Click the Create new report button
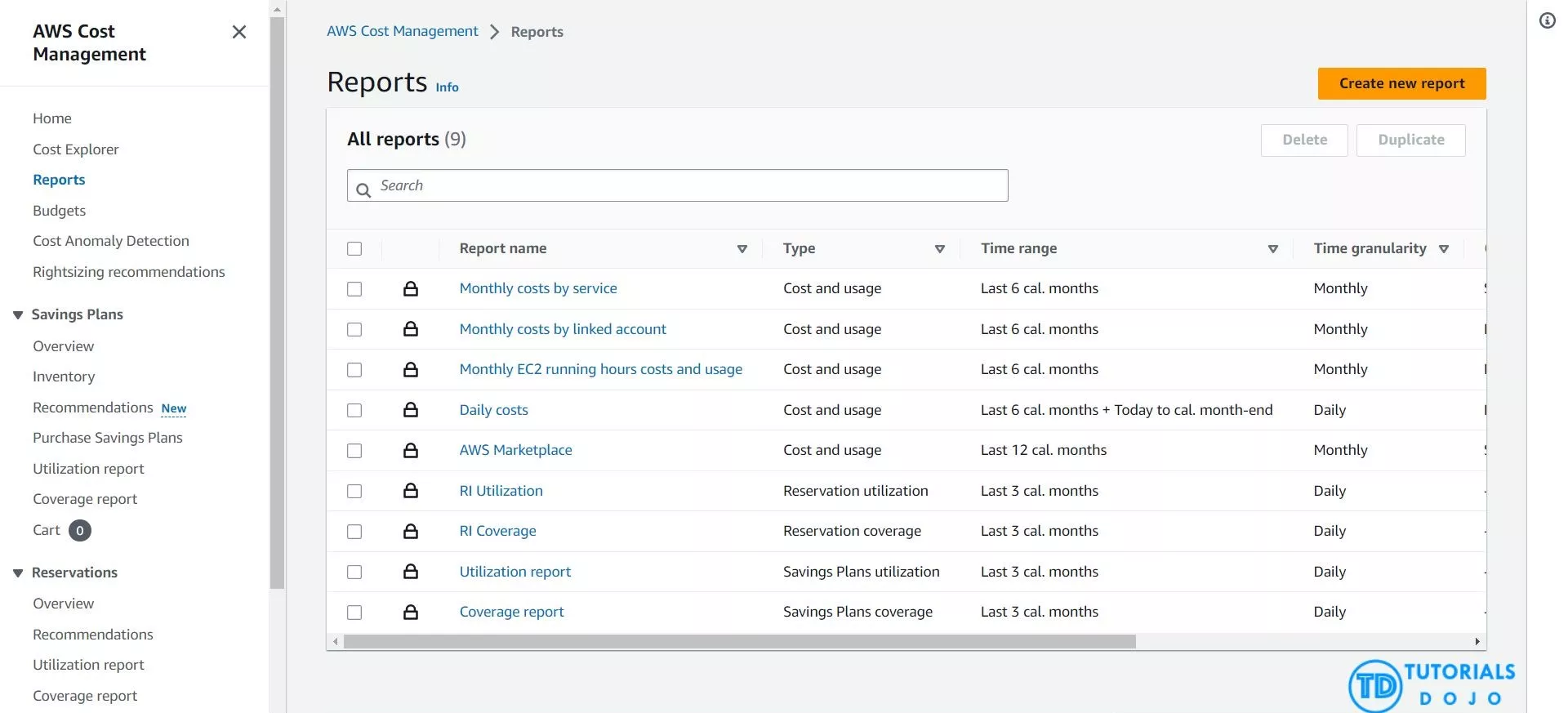This screenshot has width=1568, height=713. 1401,83
